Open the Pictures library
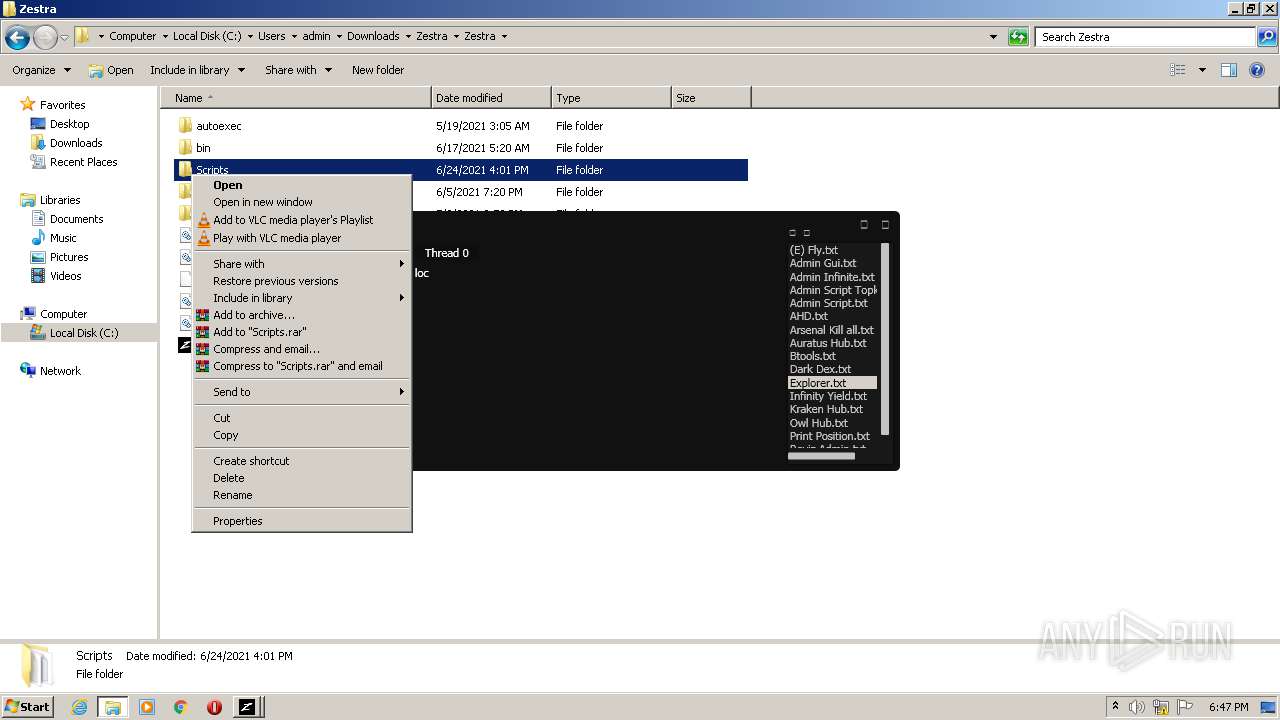The height and width of the screenshot is (720, 1280). tap(69, 257)
